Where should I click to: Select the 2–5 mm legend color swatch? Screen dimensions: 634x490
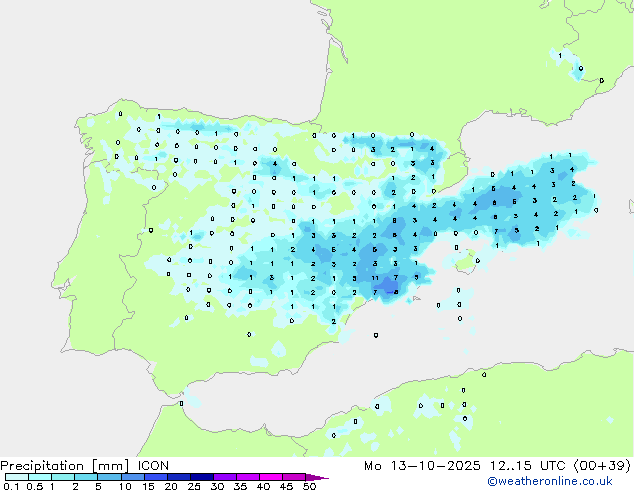(86, 477)
